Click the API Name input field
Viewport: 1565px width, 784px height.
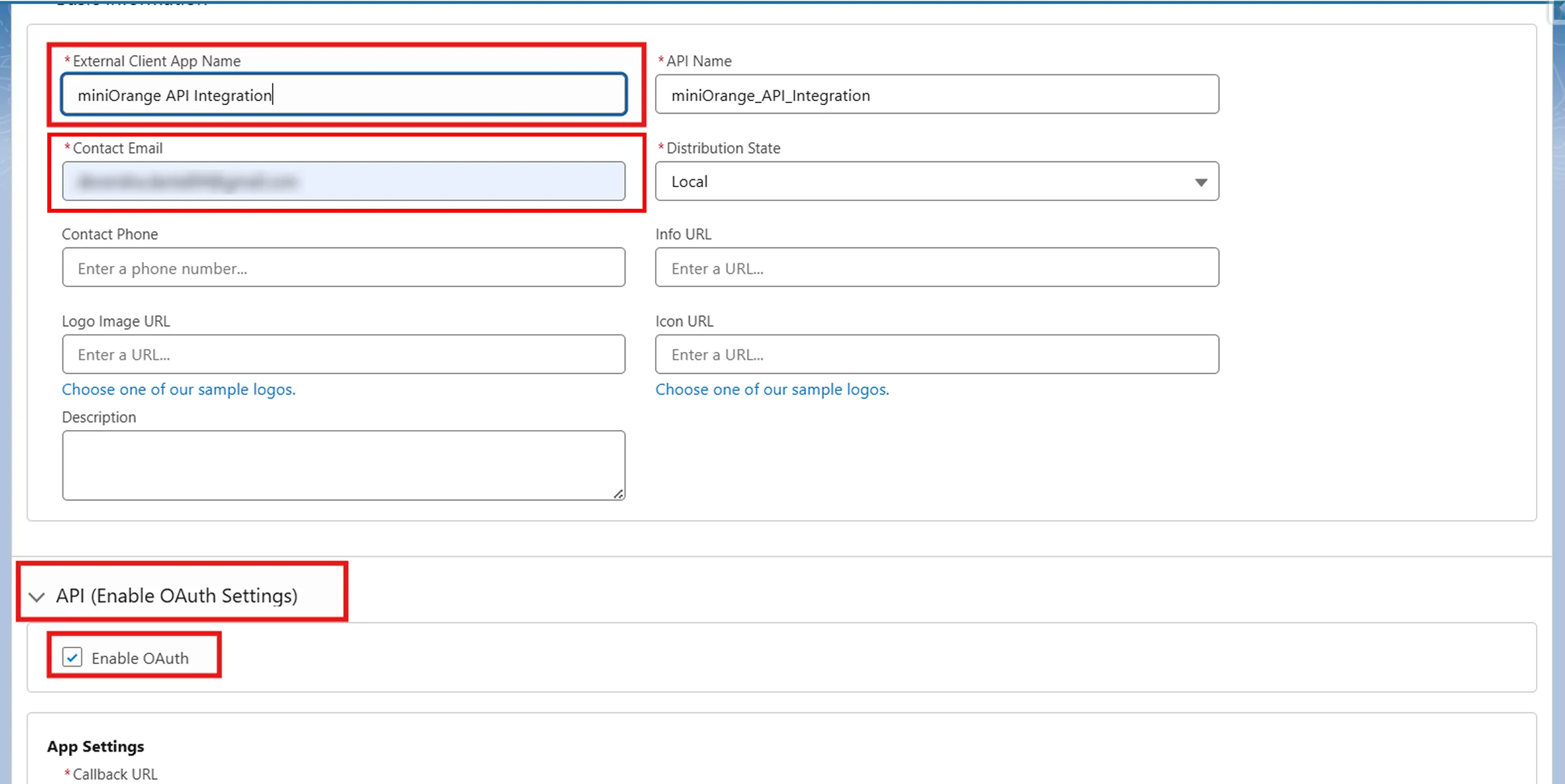pyautogui.click(x=937, y=95)
